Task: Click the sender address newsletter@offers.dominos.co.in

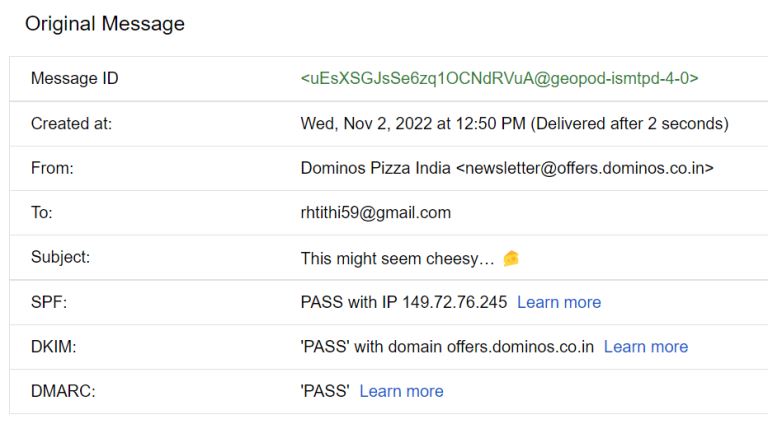Action: click(x=584, y=168)
